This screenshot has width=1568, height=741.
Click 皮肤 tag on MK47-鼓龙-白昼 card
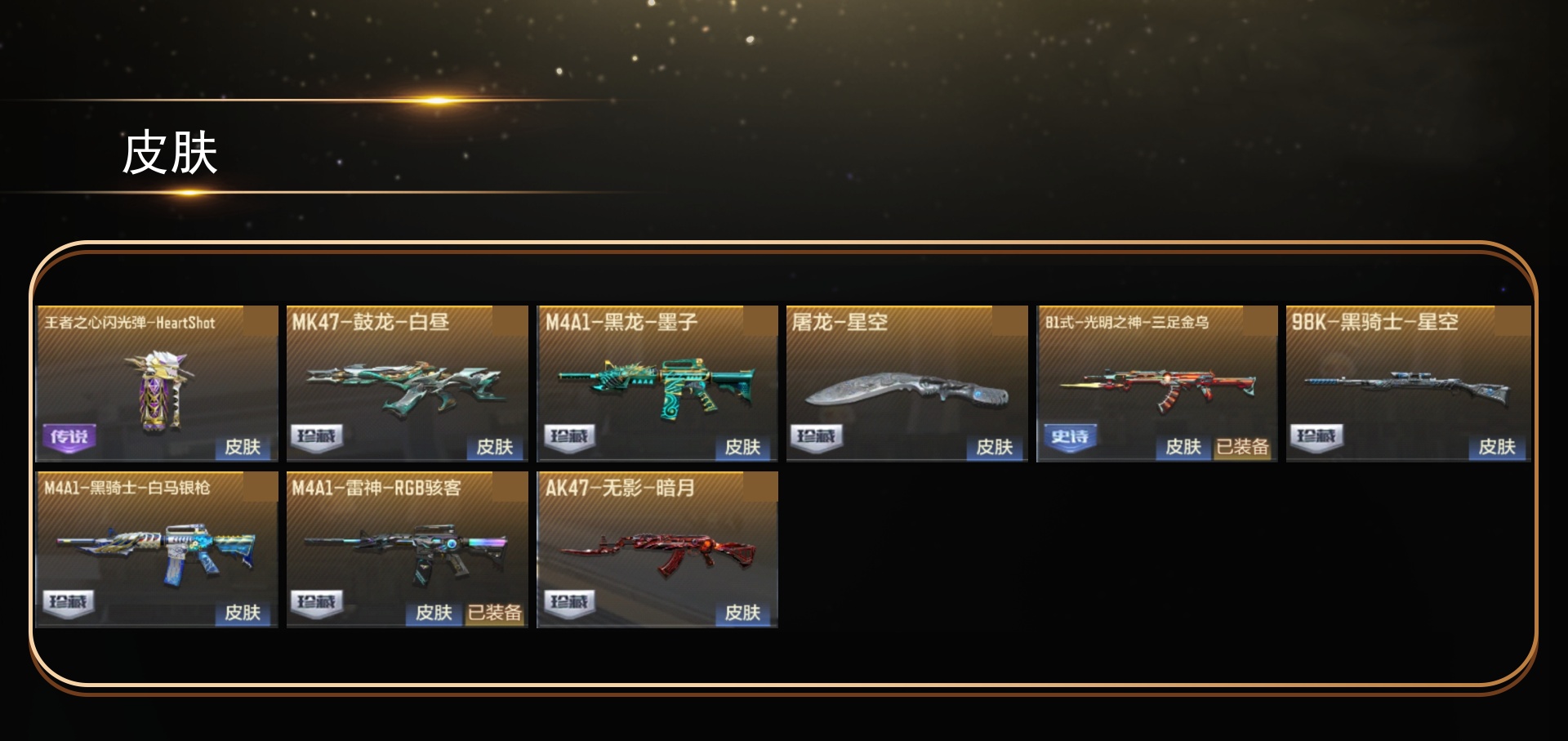pyautogui.click(x=495, y=447)
